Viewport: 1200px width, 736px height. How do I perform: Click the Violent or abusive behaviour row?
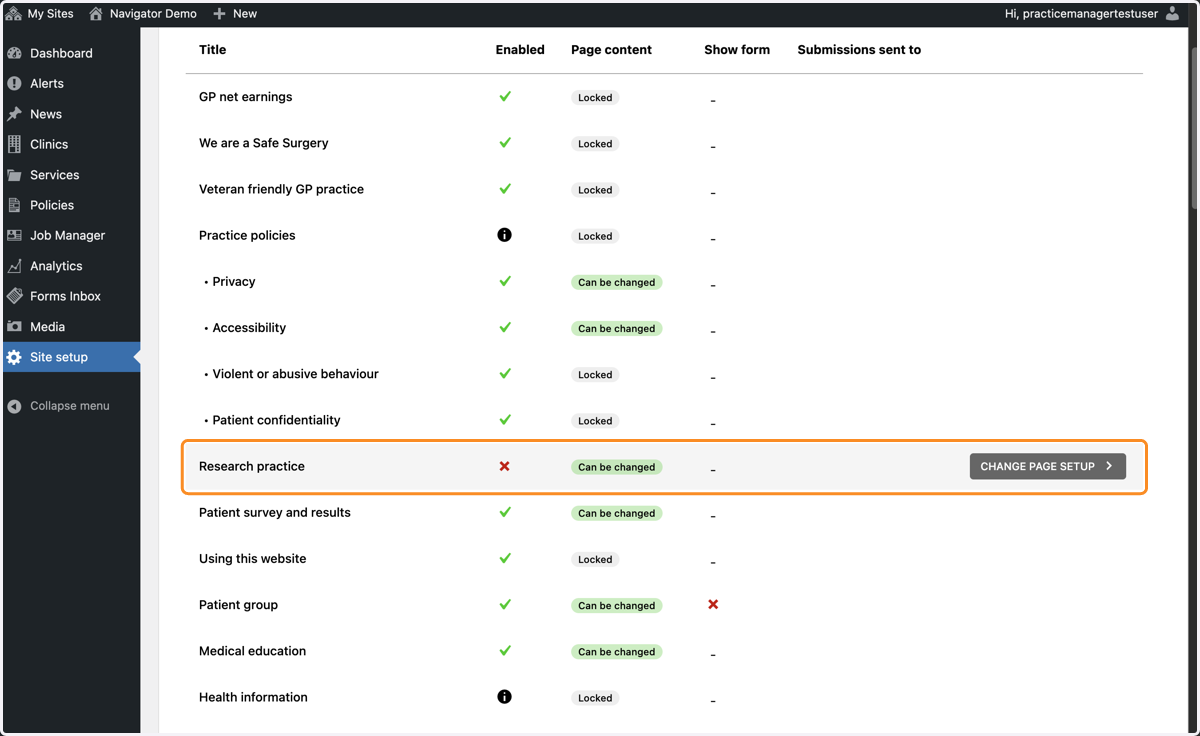click(663, 374)
